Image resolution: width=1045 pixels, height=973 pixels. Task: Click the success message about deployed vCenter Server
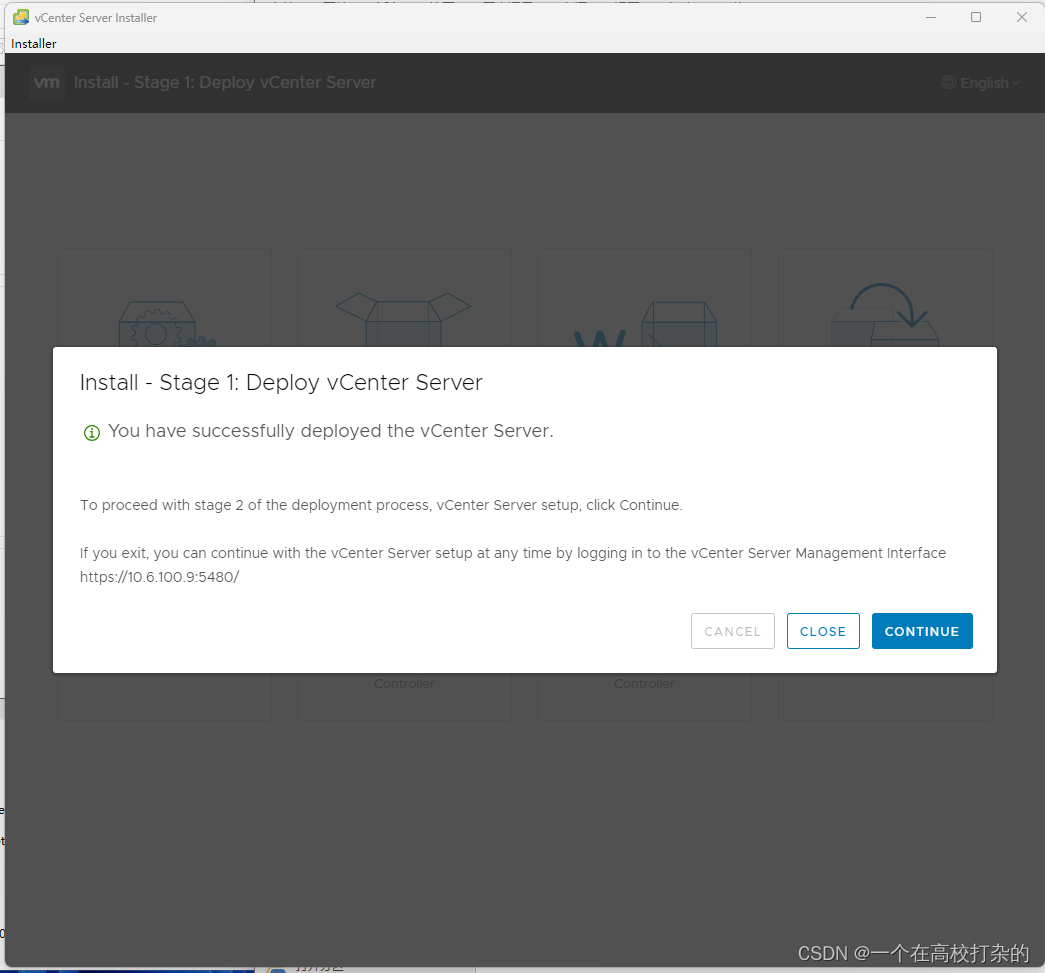pos(331,431)
